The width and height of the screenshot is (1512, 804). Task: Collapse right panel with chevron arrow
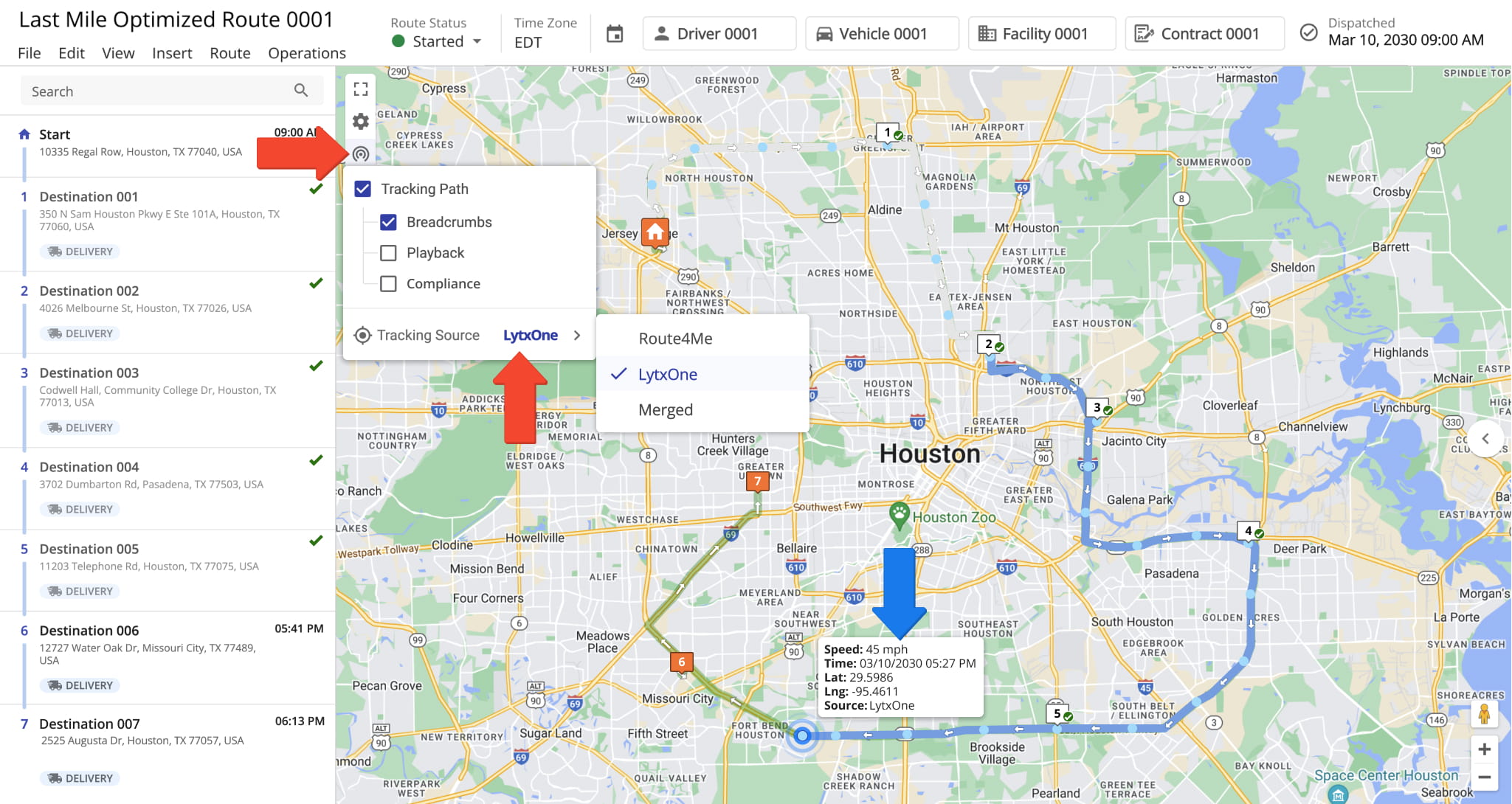(1485, 439)
